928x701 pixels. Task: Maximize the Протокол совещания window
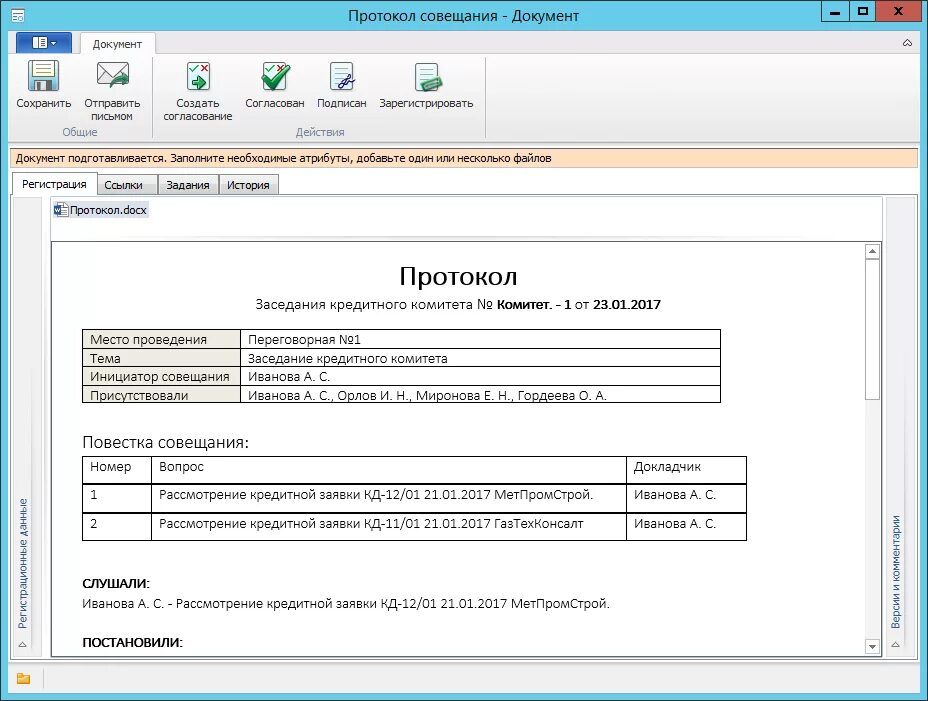863,11
